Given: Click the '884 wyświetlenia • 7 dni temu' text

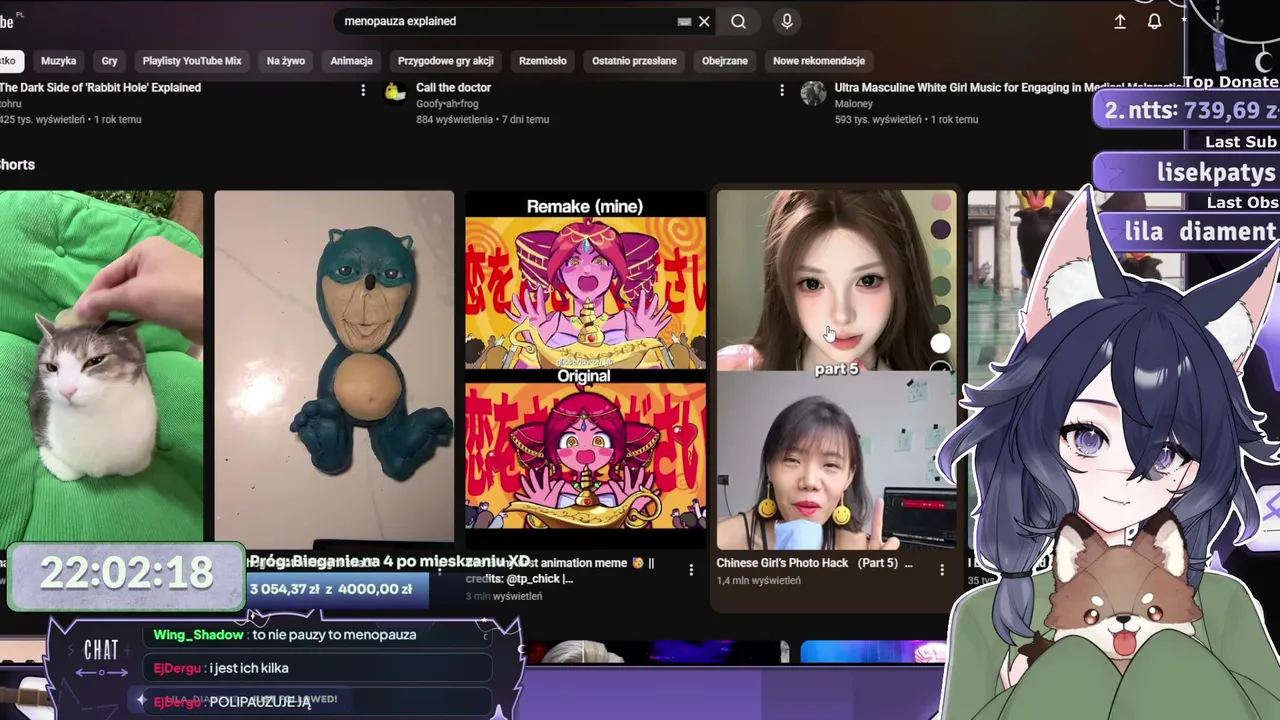Looking at the screenshot, I should pyautogui.click(x=482, y=120).
